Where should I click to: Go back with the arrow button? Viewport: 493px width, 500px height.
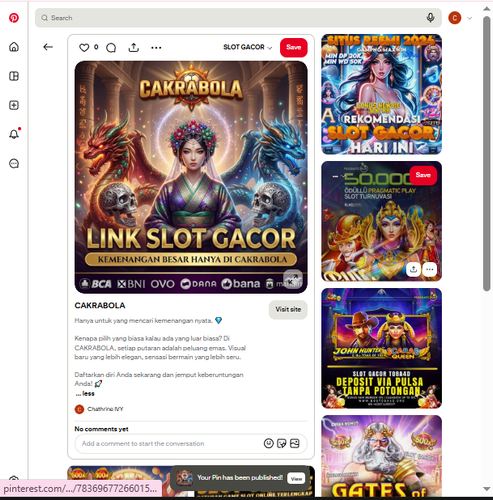(48, 47)
